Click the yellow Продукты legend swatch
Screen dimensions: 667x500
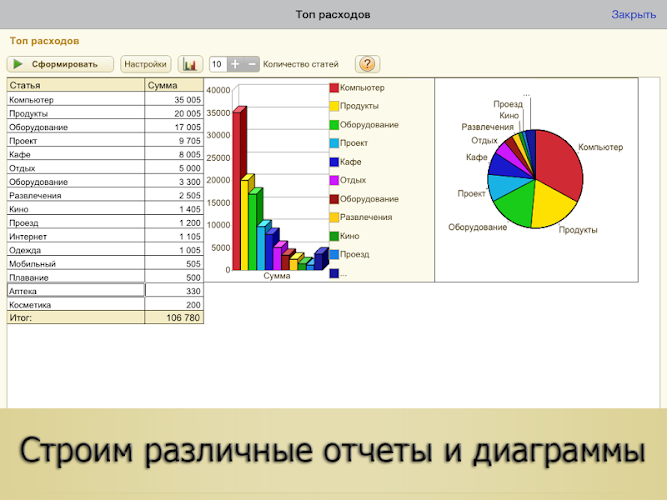[x=334, y=106]
